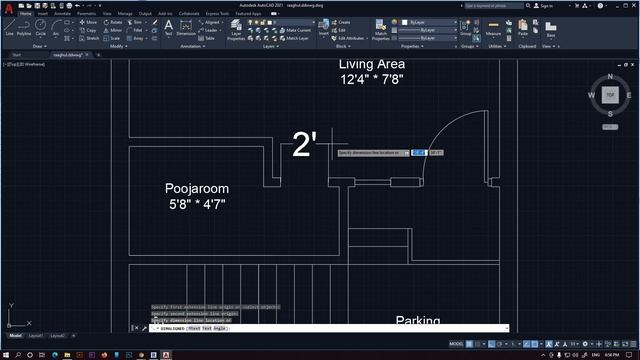Image resolution: width=640 pixels, height=360 pixels.
Task: Switch to the Start drawing tab
Action: 16,55
